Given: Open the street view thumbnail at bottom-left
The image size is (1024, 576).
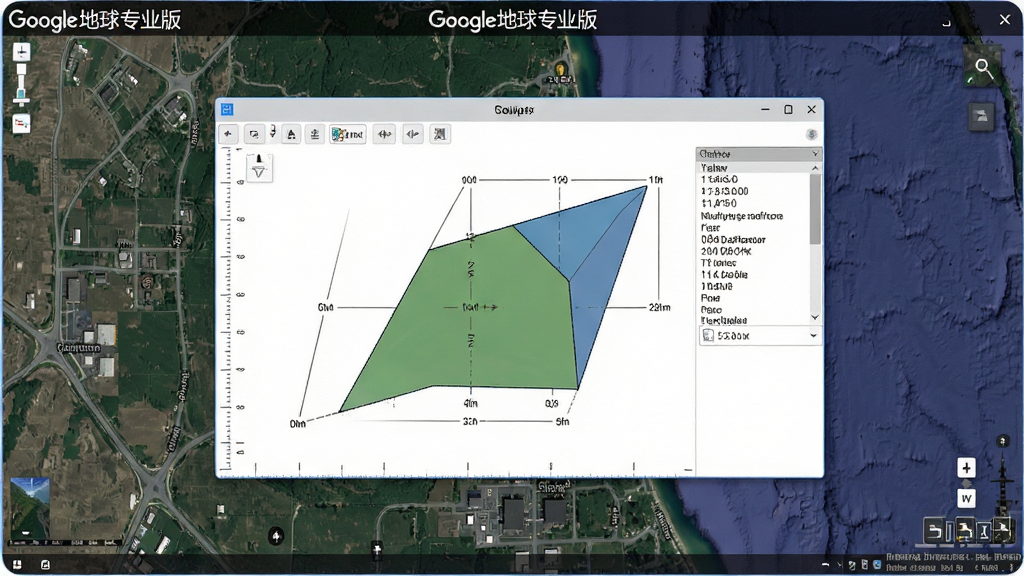Looking at the screenshot, I should pos(29,508).
